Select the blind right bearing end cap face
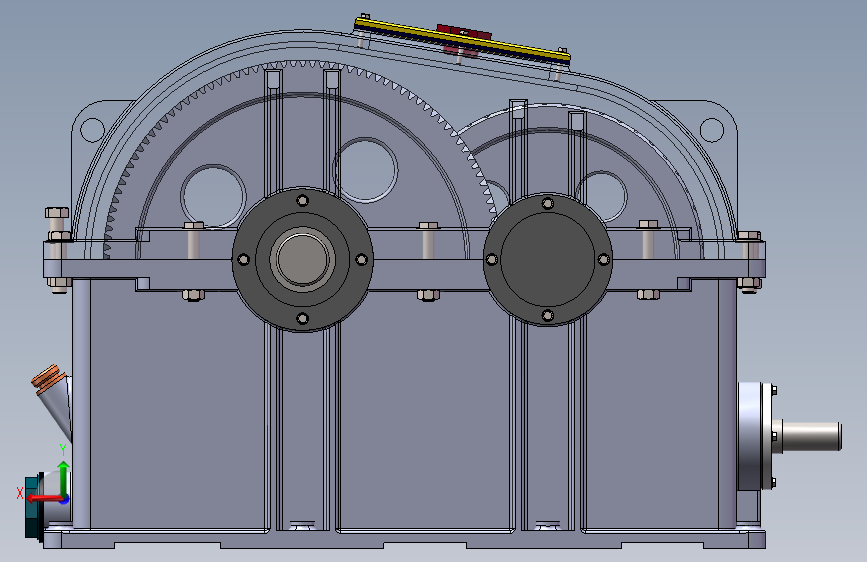867x562 pixels. pos(547,259)
